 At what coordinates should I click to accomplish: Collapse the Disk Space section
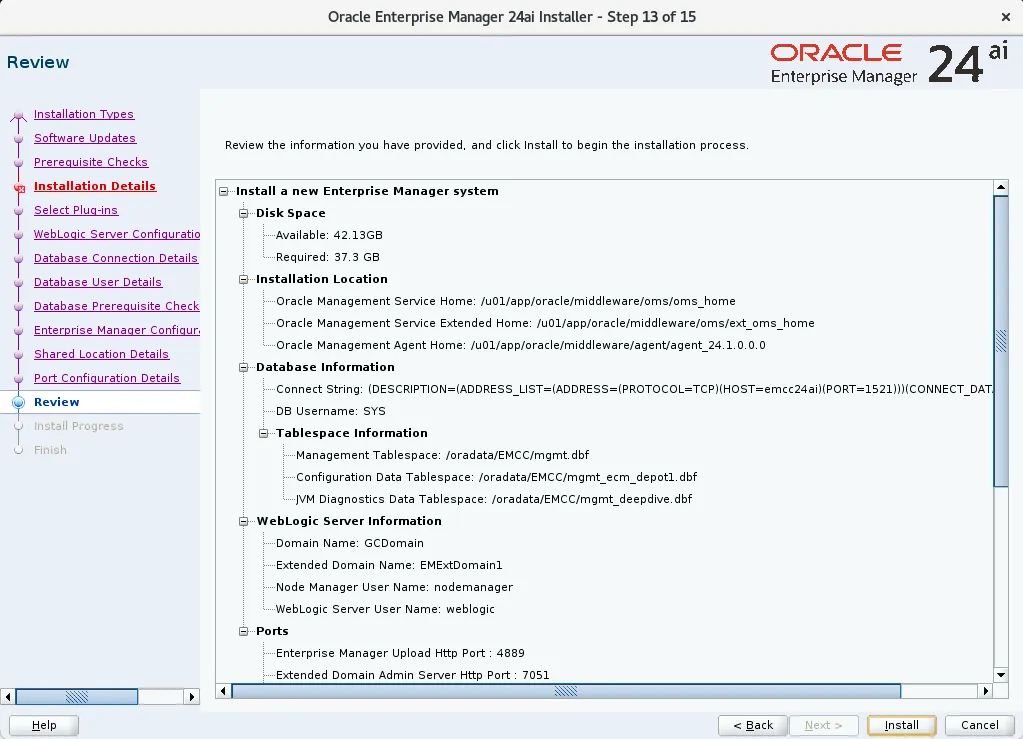coord(245,213)
